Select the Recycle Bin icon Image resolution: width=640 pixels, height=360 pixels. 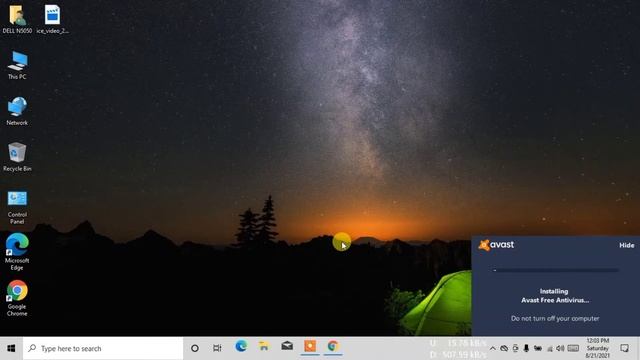[x=17, y=157]
